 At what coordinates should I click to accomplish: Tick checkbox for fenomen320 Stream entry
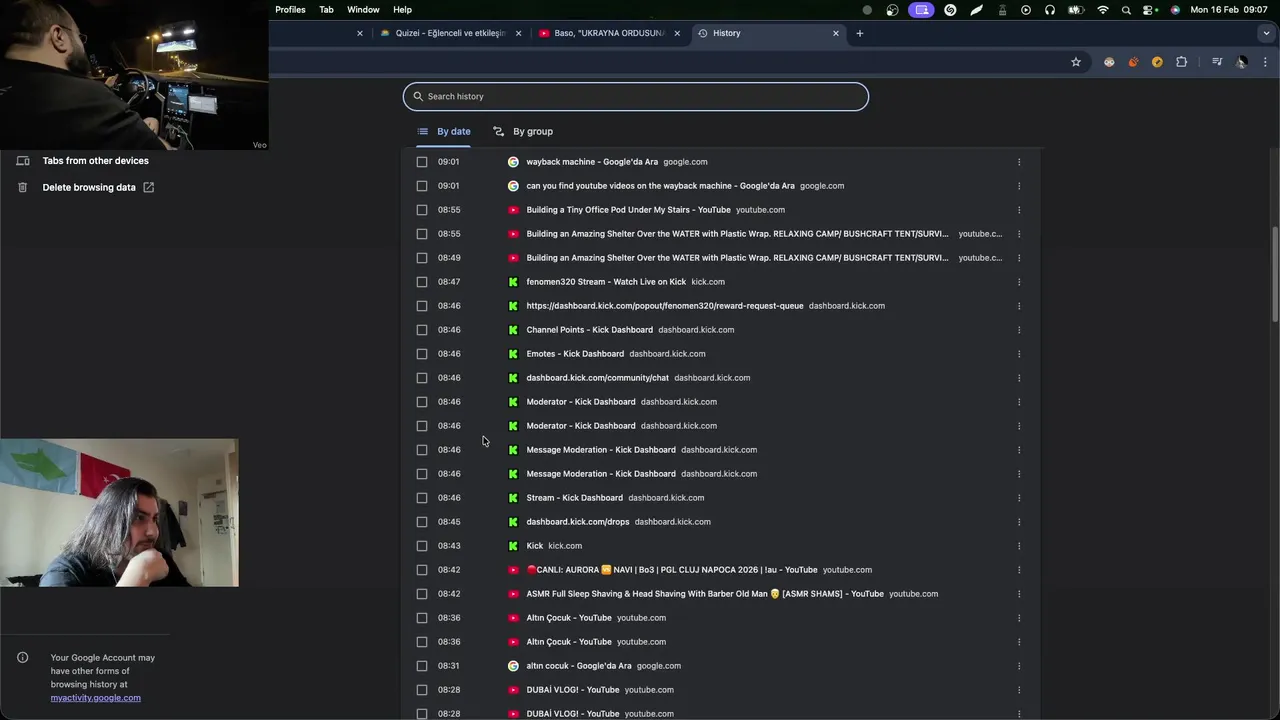[x=422, y=282]
